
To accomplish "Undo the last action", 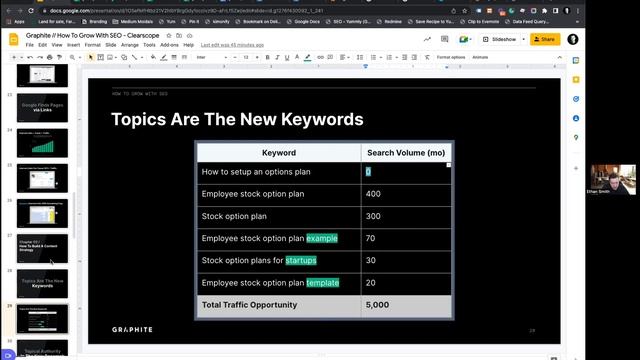I will click(30, 58).
